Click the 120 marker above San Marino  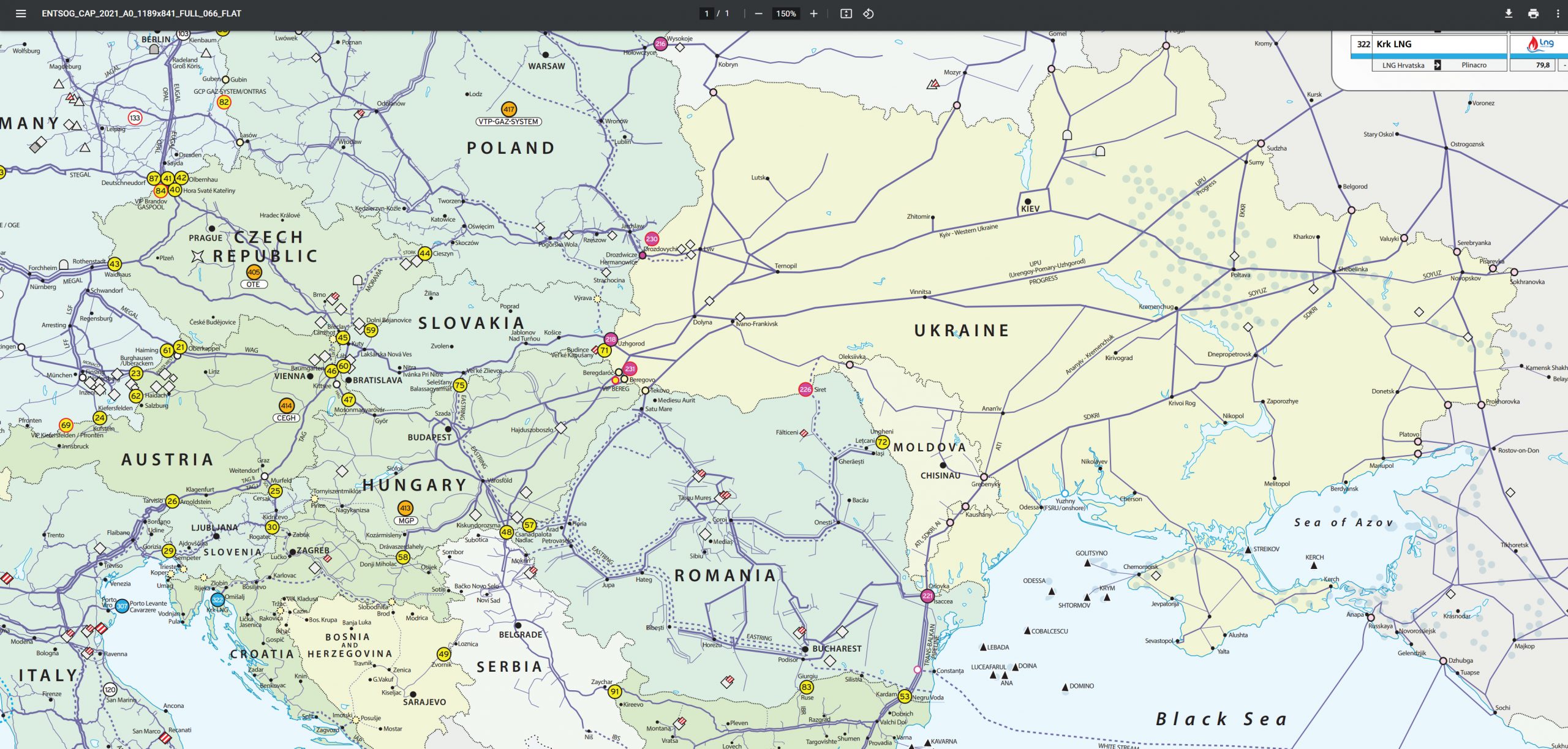coord(110,689)
